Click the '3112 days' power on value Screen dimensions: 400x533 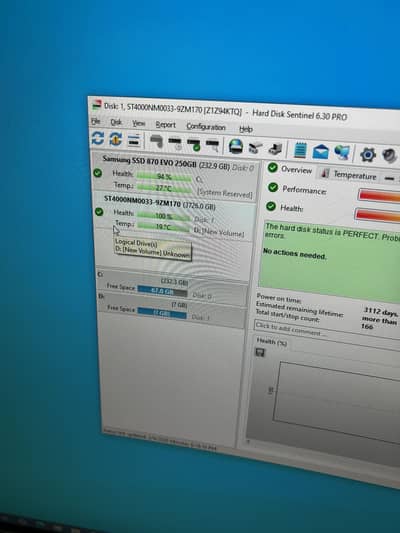click(x=381, y=311)
